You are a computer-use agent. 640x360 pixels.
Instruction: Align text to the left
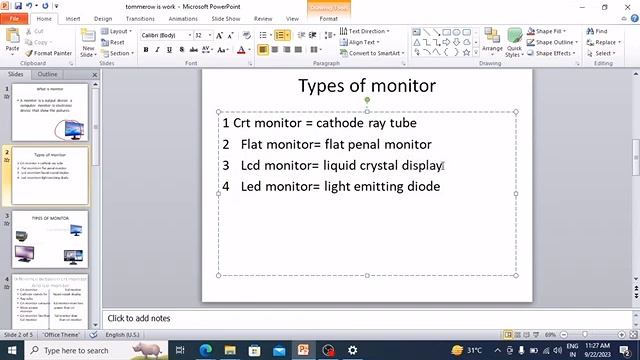click(263, 50)
